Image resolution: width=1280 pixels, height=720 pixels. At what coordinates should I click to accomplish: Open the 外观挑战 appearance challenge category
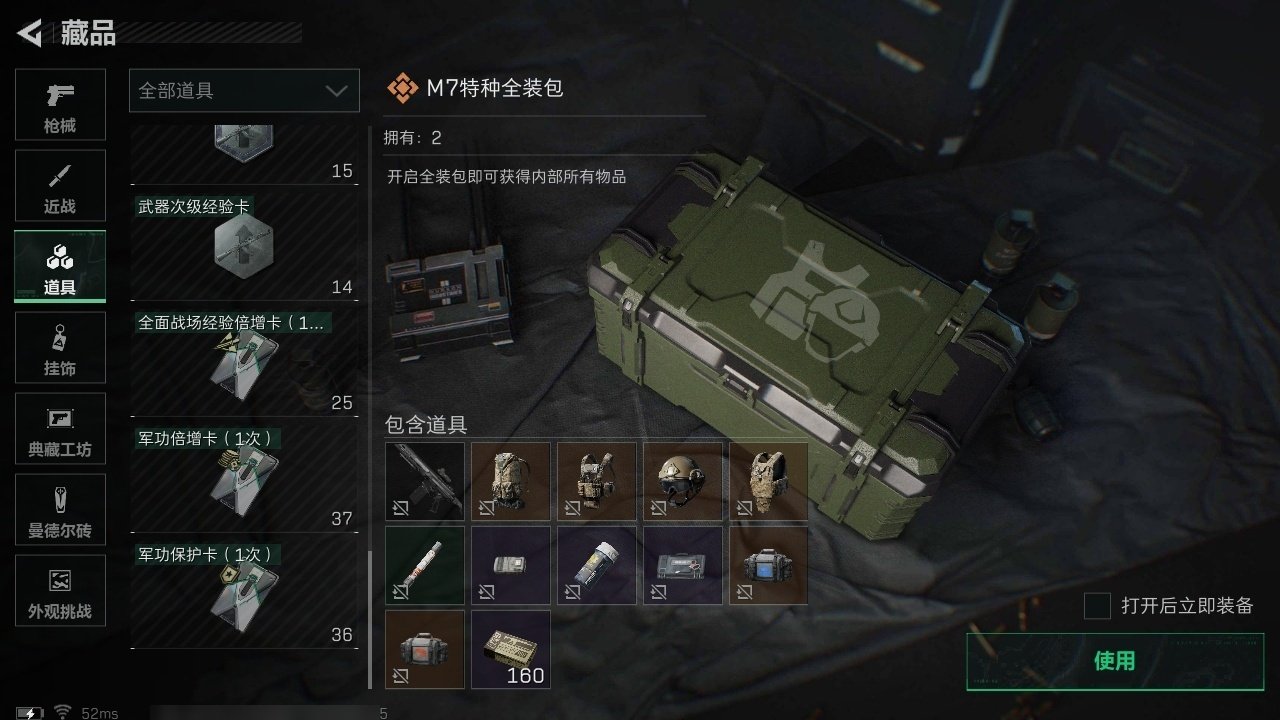pos(60,591)
